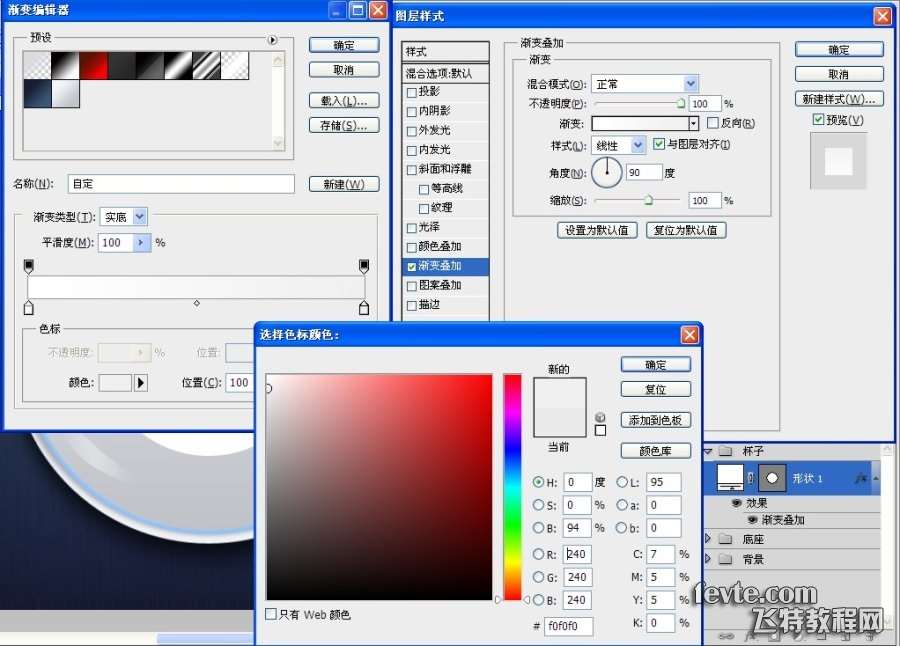Select the red gradient preset

94,65
